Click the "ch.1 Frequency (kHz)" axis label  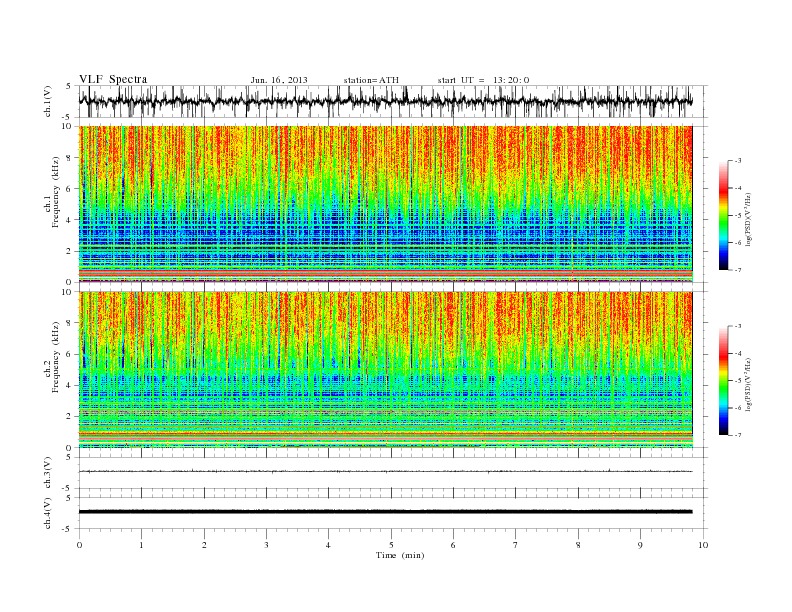point(52,192)
